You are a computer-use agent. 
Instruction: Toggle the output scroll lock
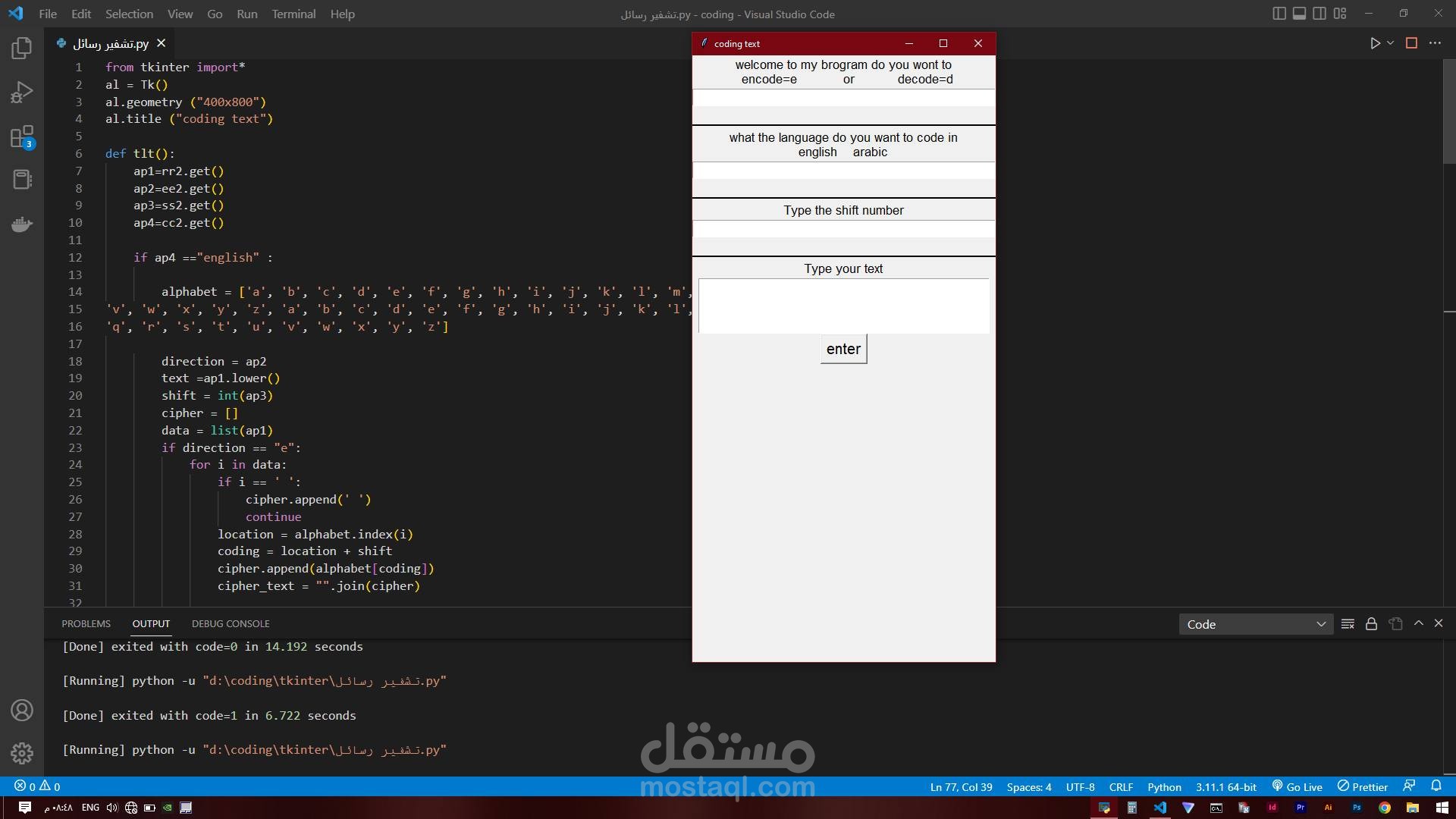(x=1371, y=623)
